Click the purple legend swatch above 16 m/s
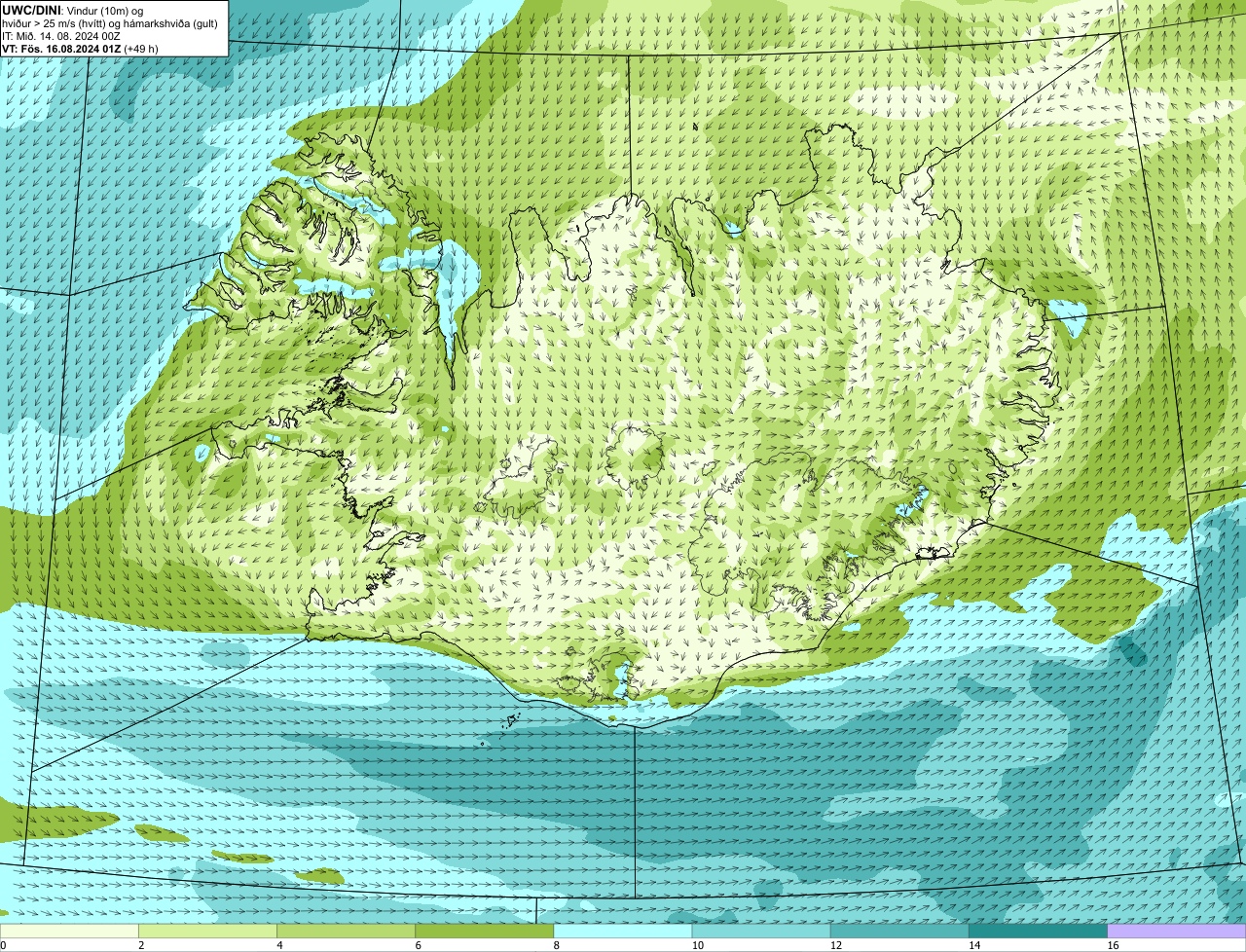 [1176, 932]
